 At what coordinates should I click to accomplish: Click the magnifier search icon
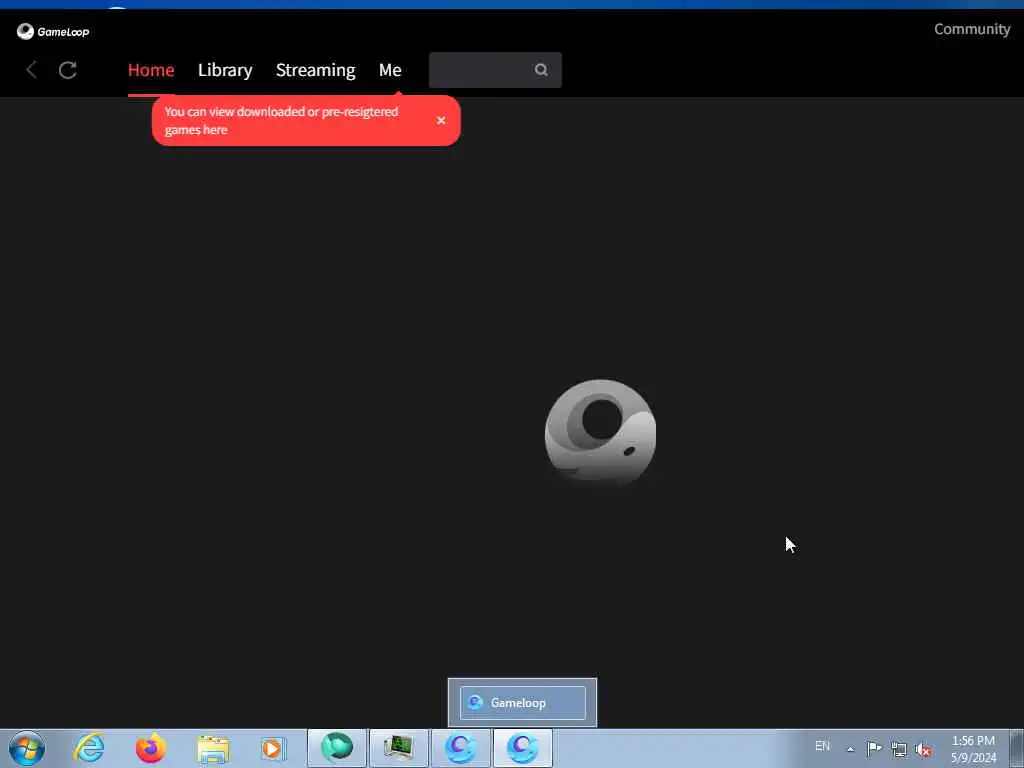coord(541,70)
